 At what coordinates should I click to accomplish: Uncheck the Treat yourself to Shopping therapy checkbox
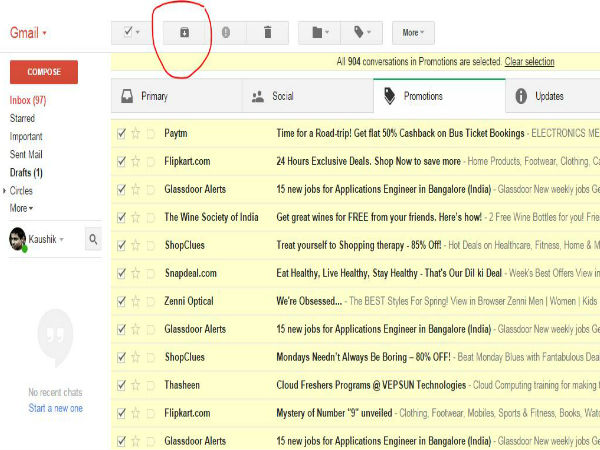[121, 245]
